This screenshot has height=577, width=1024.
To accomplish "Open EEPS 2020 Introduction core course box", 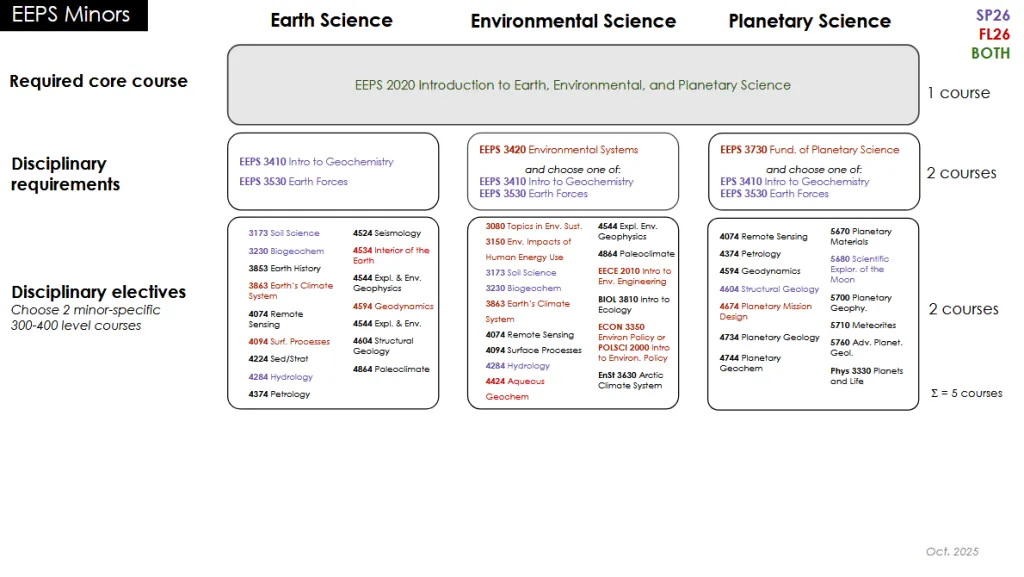I will coord(572,85).
